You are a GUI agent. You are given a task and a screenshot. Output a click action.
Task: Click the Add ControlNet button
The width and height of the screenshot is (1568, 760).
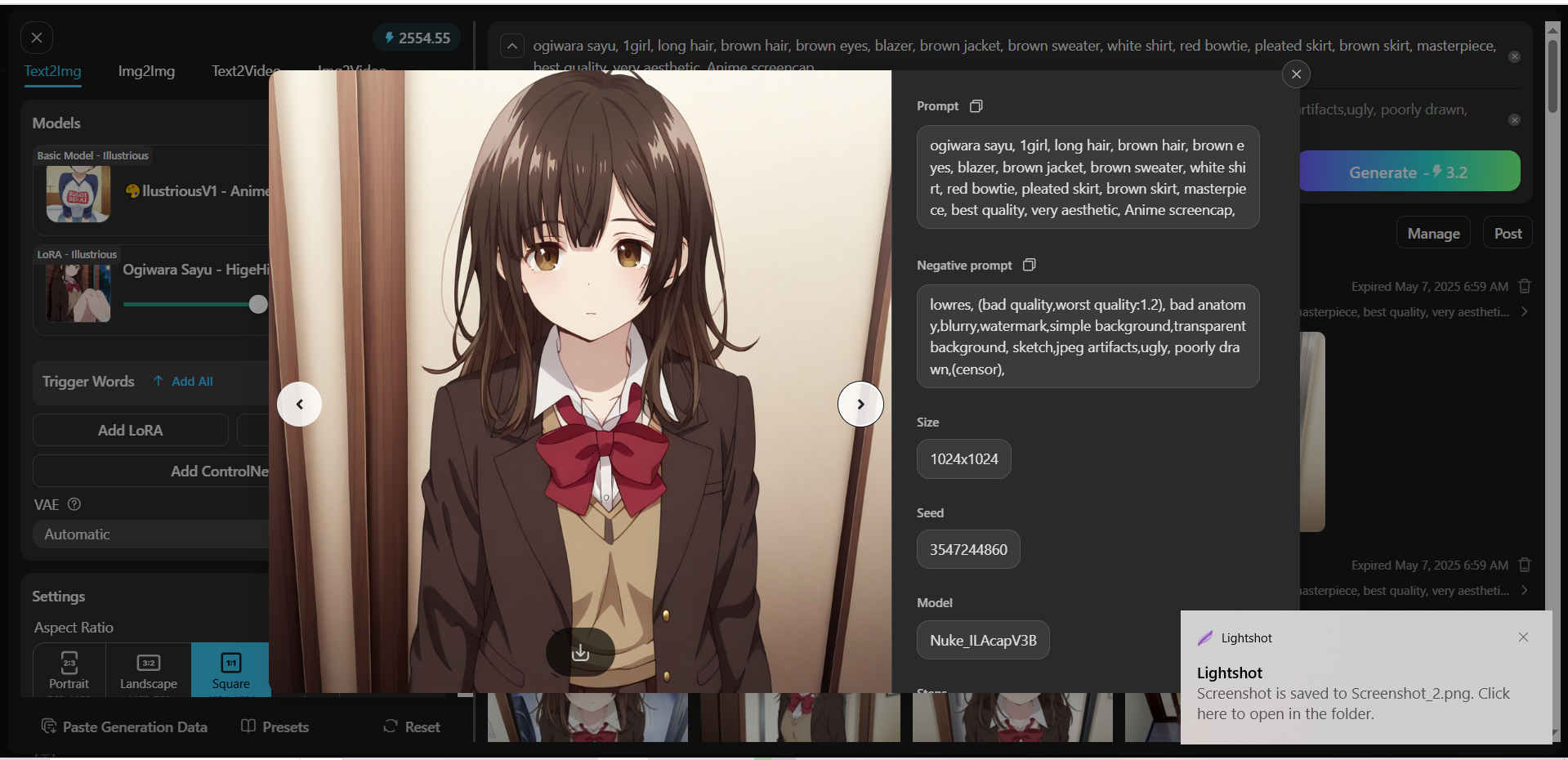tap(152, 471)
